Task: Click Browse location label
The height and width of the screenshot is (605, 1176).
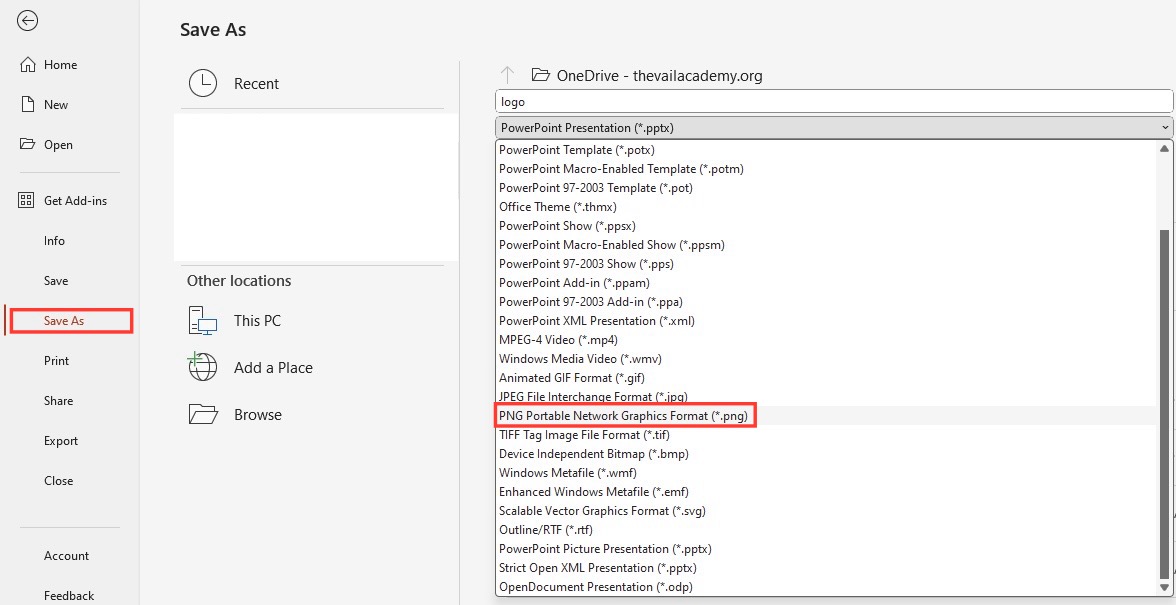Action: 258,415
